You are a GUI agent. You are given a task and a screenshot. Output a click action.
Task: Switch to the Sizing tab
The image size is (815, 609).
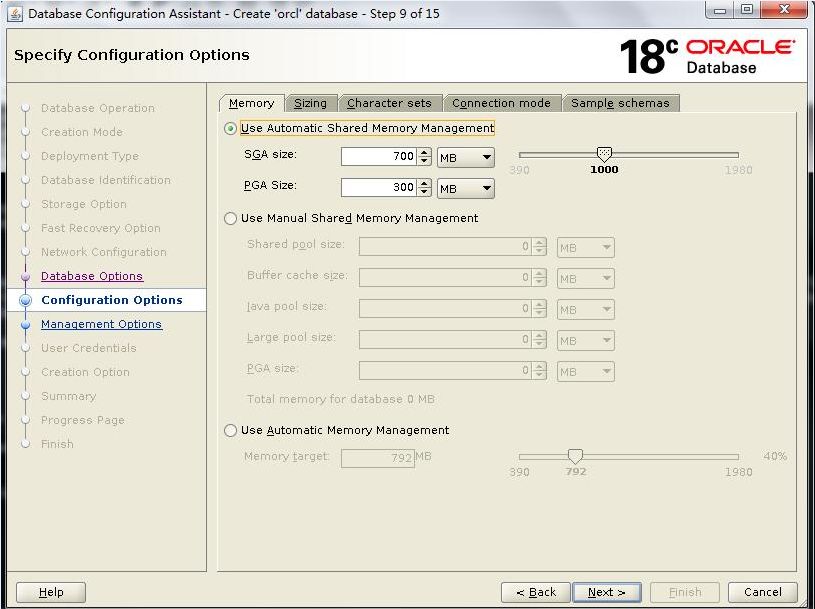point(310,103)
